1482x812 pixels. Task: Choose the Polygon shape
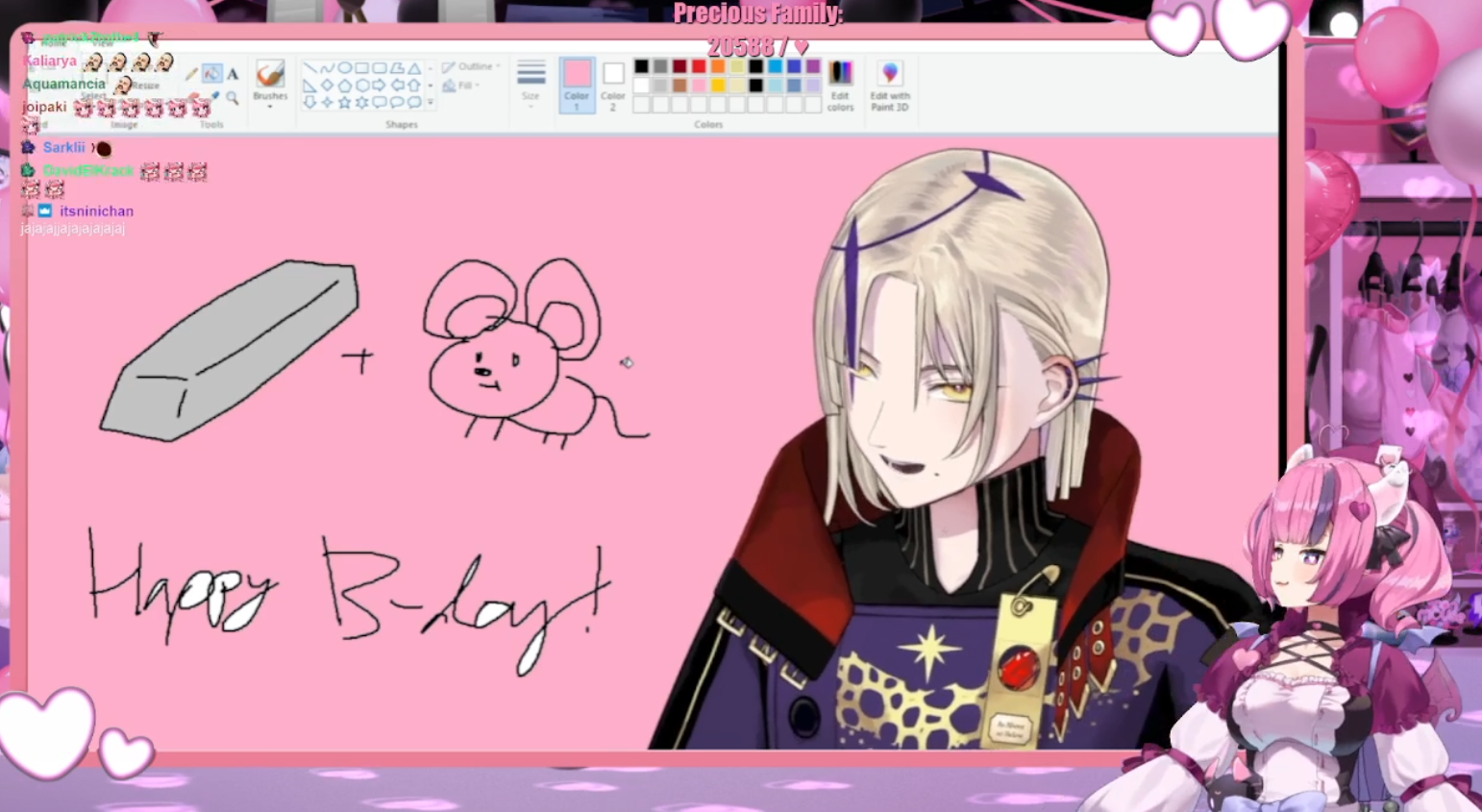tap(396, 68)
